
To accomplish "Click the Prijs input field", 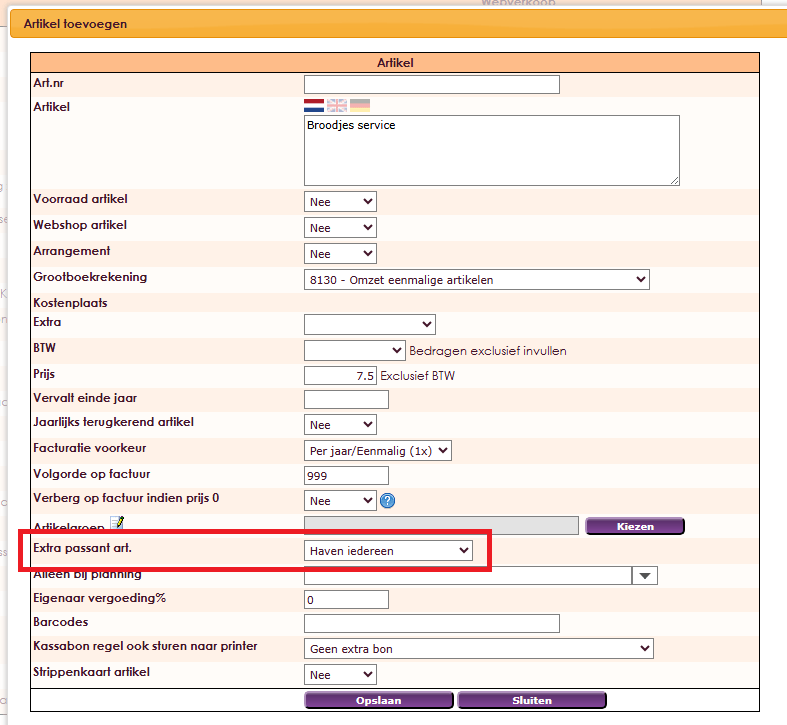I will tap(340, 376).
